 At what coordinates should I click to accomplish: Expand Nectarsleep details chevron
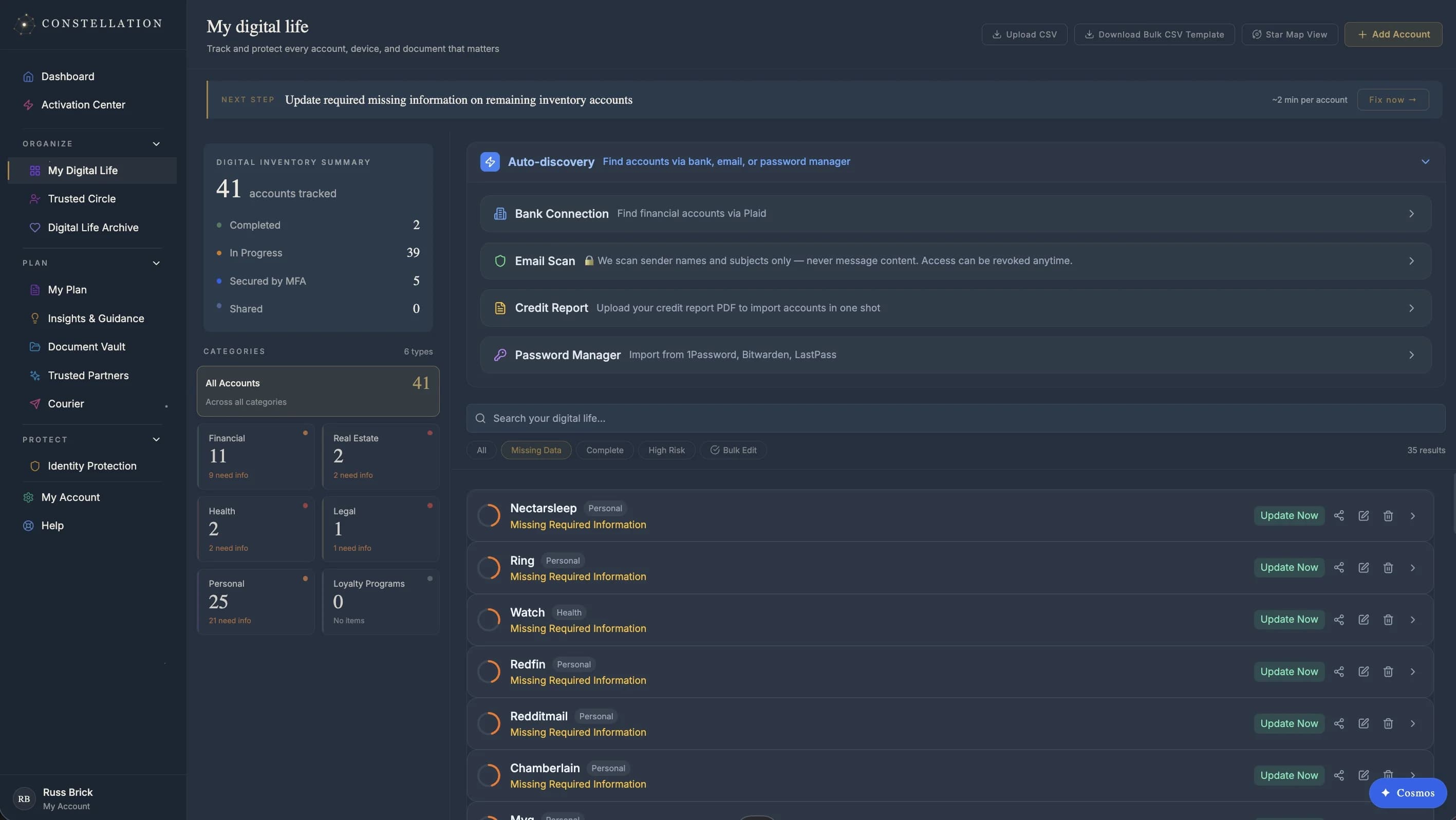click(x=1412, y=516)
